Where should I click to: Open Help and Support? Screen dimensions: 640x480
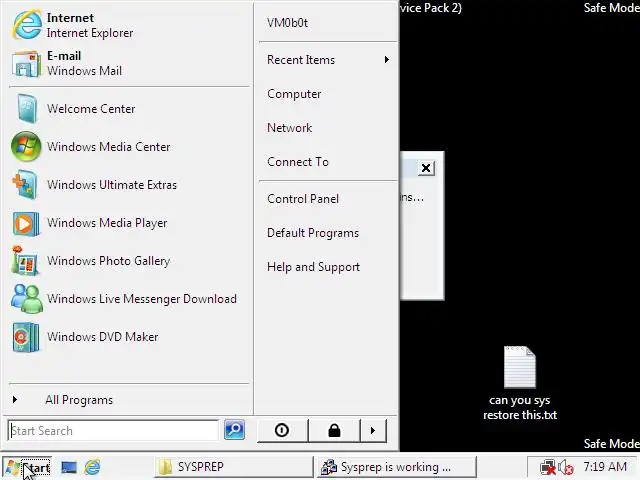click(313, 267)
